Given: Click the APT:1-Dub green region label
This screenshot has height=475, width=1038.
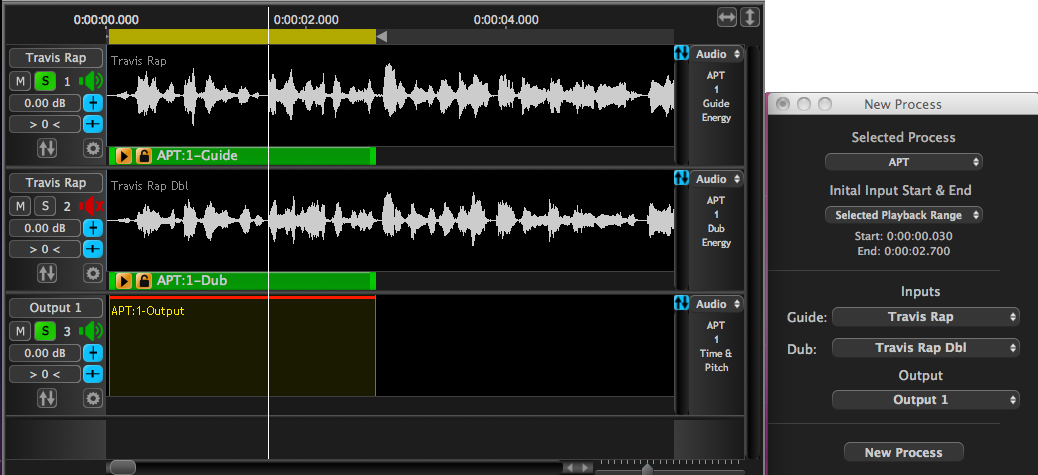Looking at the screenshot, I should click(x=192, y=281).
